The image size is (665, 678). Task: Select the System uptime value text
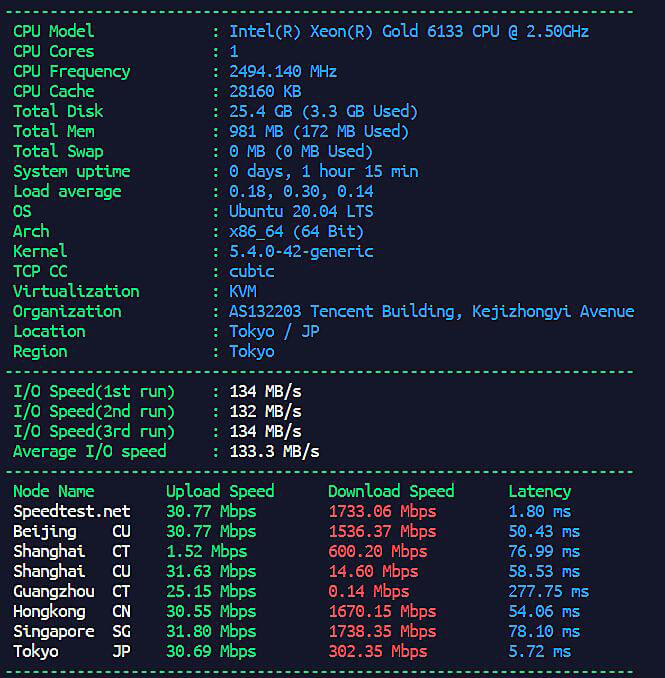pos(323,172)
